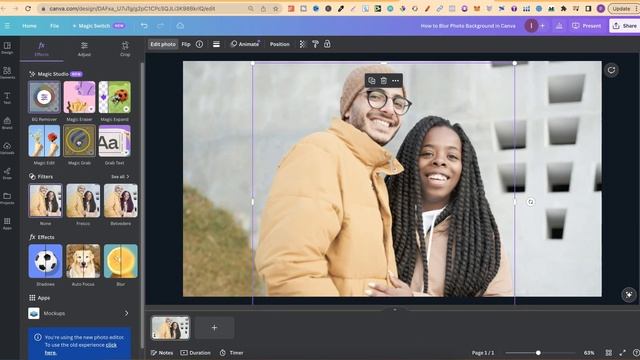Open the Draw sidebar panel
Image resolution: width=640 pixels, height=360 pixels.
(7, 173)
